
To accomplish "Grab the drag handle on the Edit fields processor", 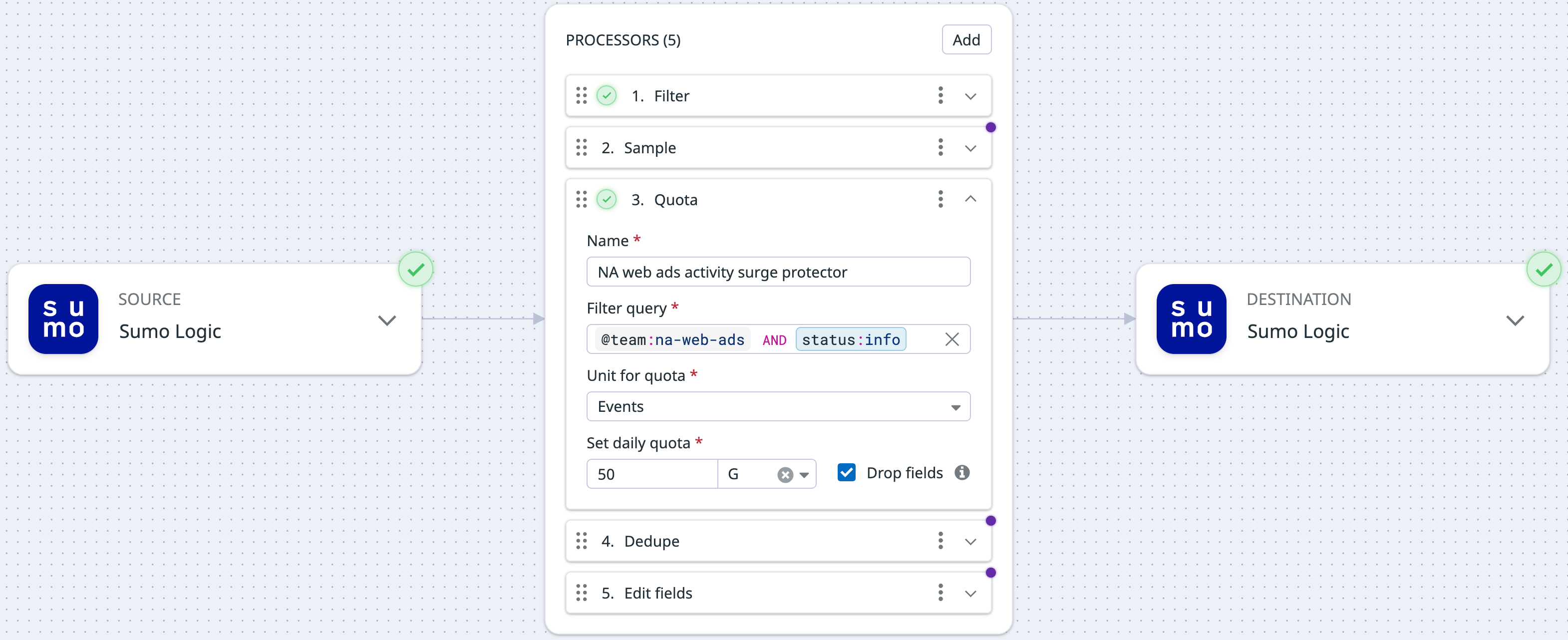I will coord(581,593).
